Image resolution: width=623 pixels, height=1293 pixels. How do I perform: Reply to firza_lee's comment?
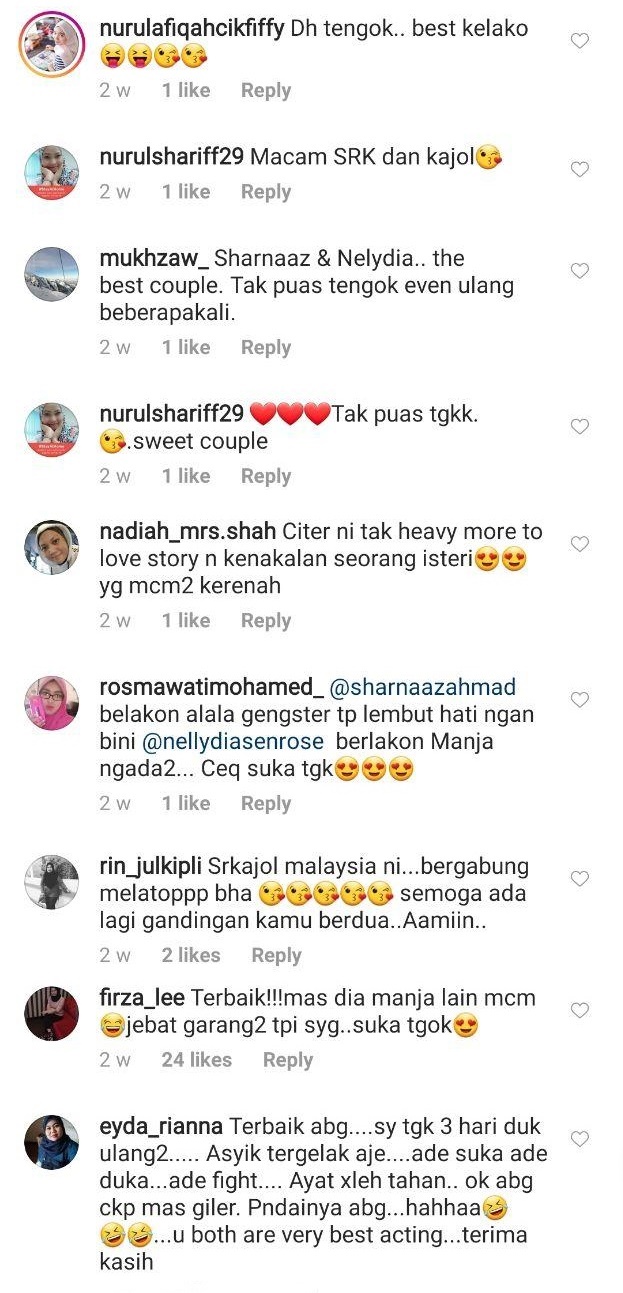tap(288, 1060)
